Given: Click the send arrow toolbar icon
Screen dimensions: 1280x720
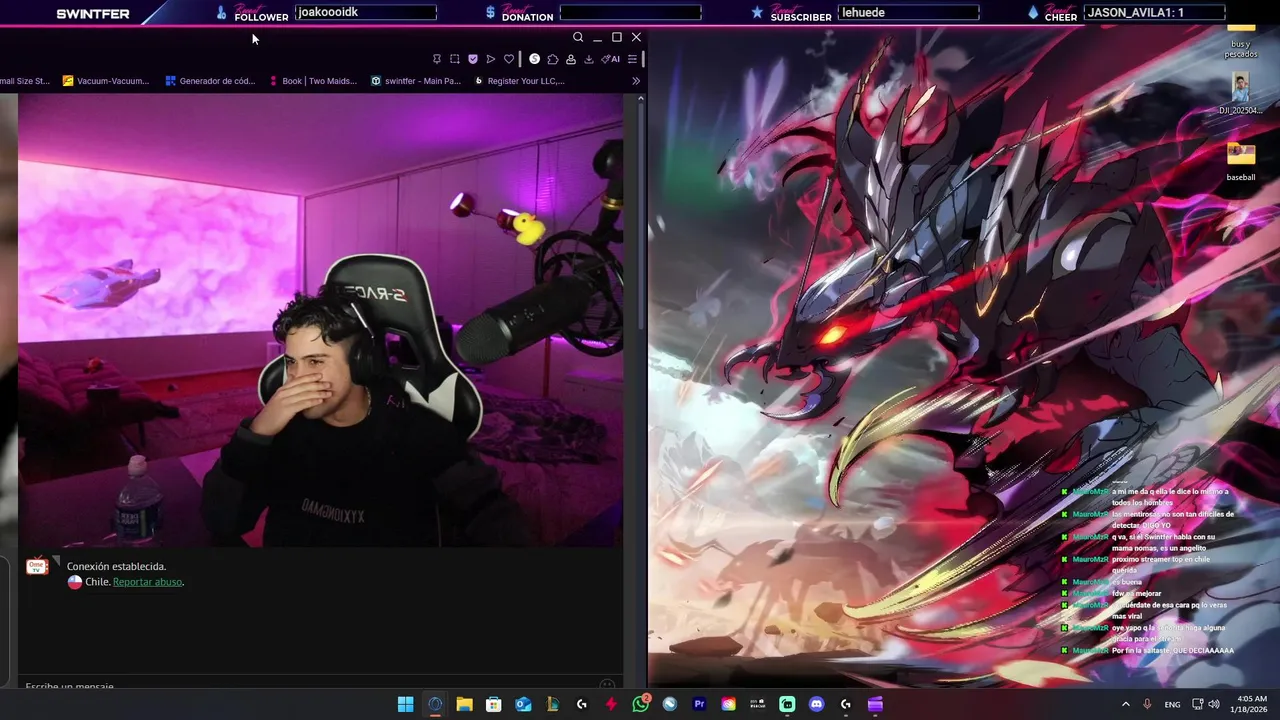Looking at the screenshot, I should click(x=491, y=59).
